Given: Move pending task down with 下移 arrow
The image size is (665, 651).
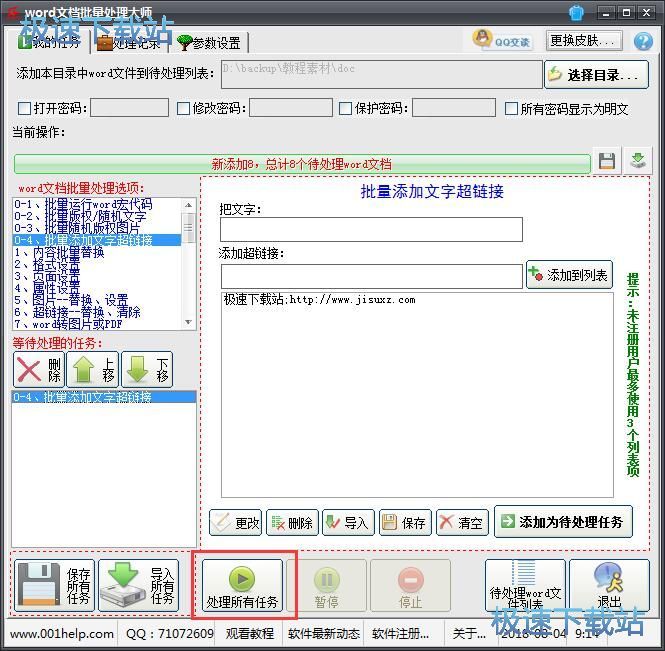Looking at the screenshot, I should 147,369.
